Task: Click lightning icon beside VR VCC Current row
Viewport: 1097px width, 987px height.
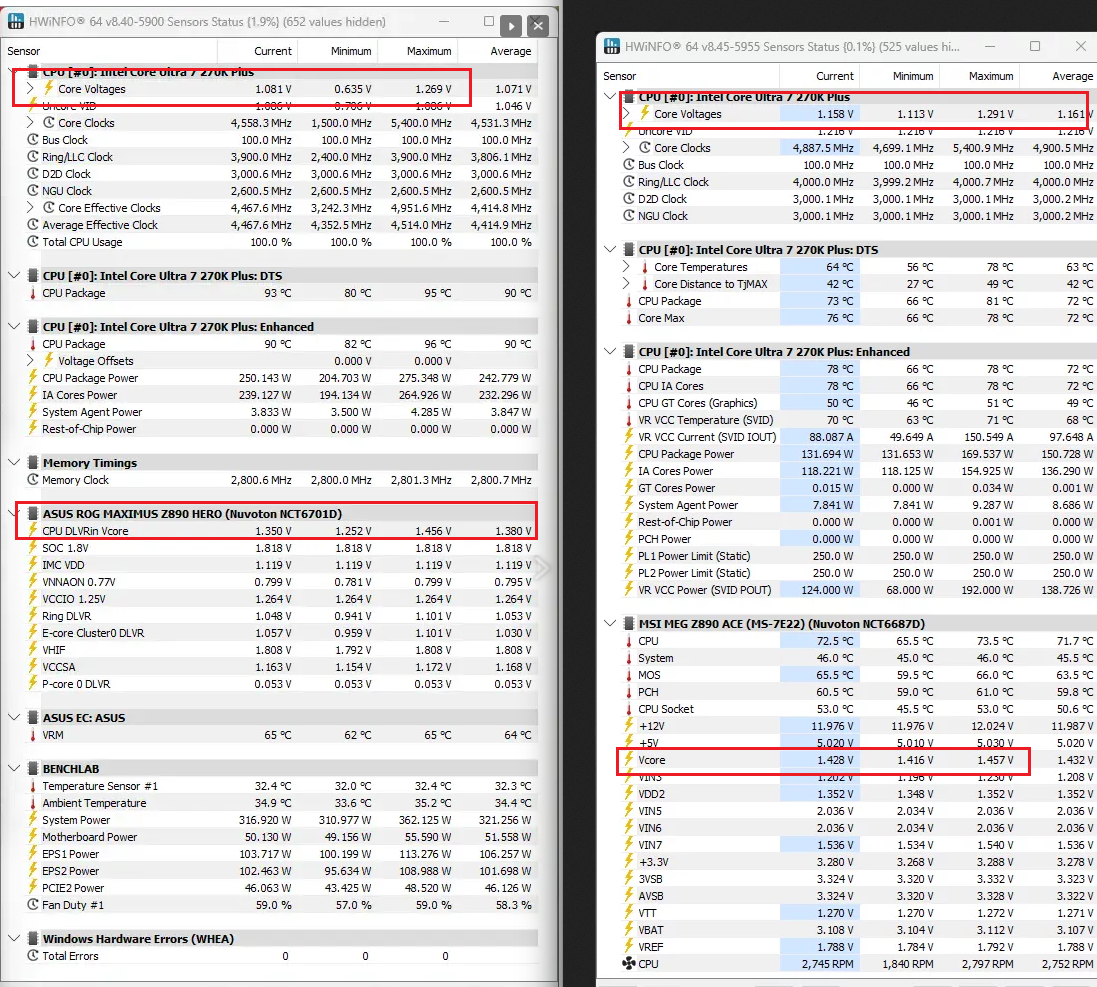Action: (629, 436)
